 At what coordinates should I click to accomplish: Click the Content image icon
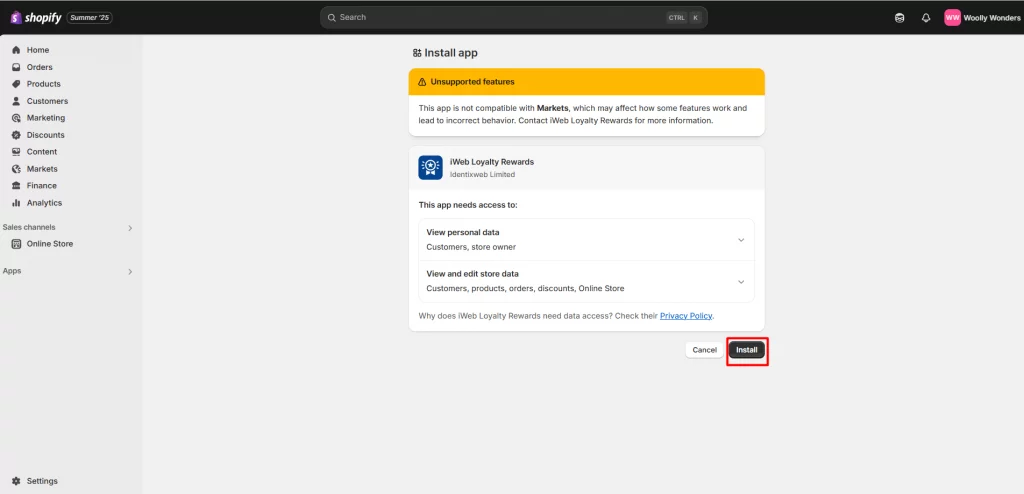point(16,152)
